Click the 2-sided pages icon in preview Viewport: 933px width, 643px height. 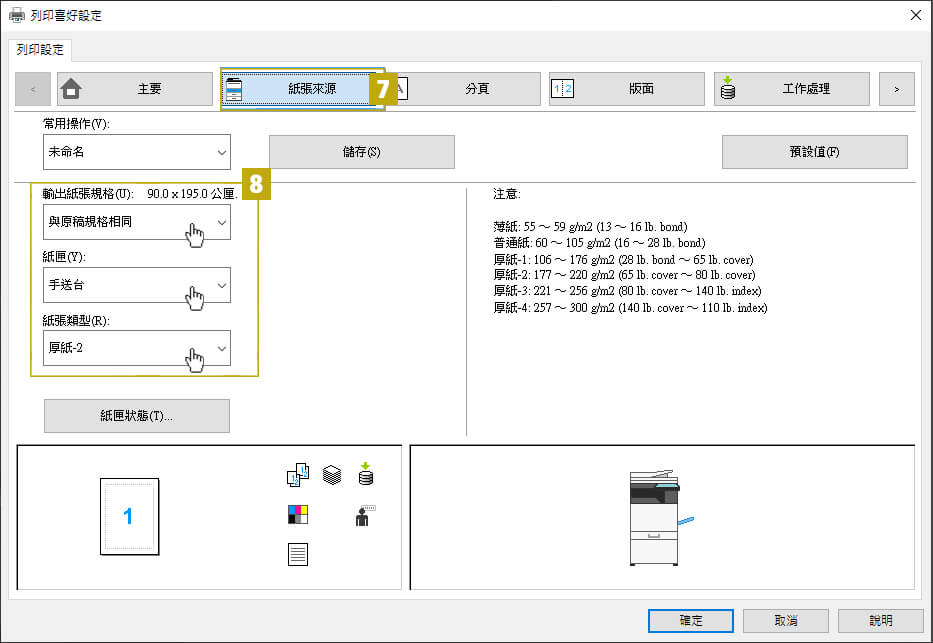(298, 475)
